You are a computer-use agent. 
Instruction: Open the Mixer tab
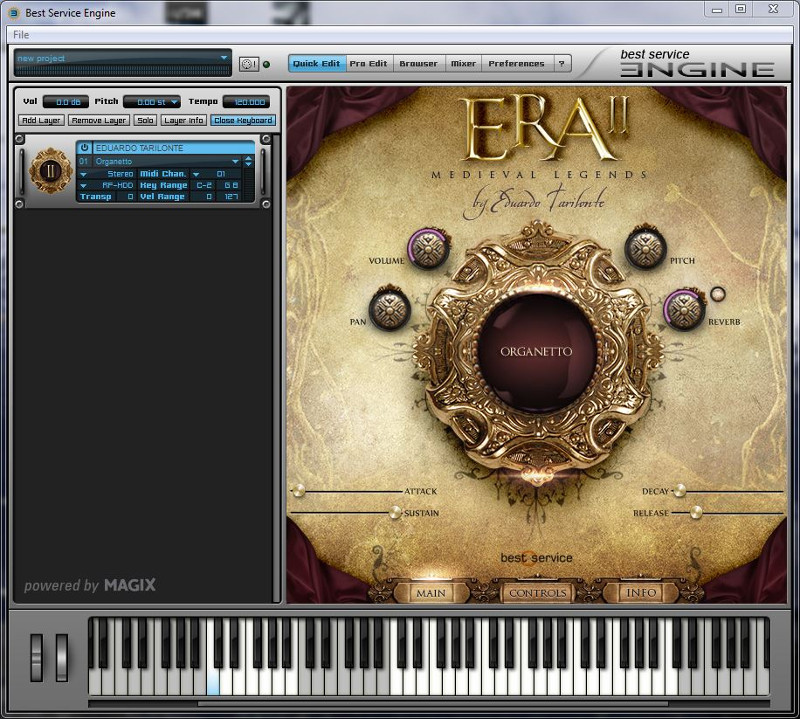(463, 64)
